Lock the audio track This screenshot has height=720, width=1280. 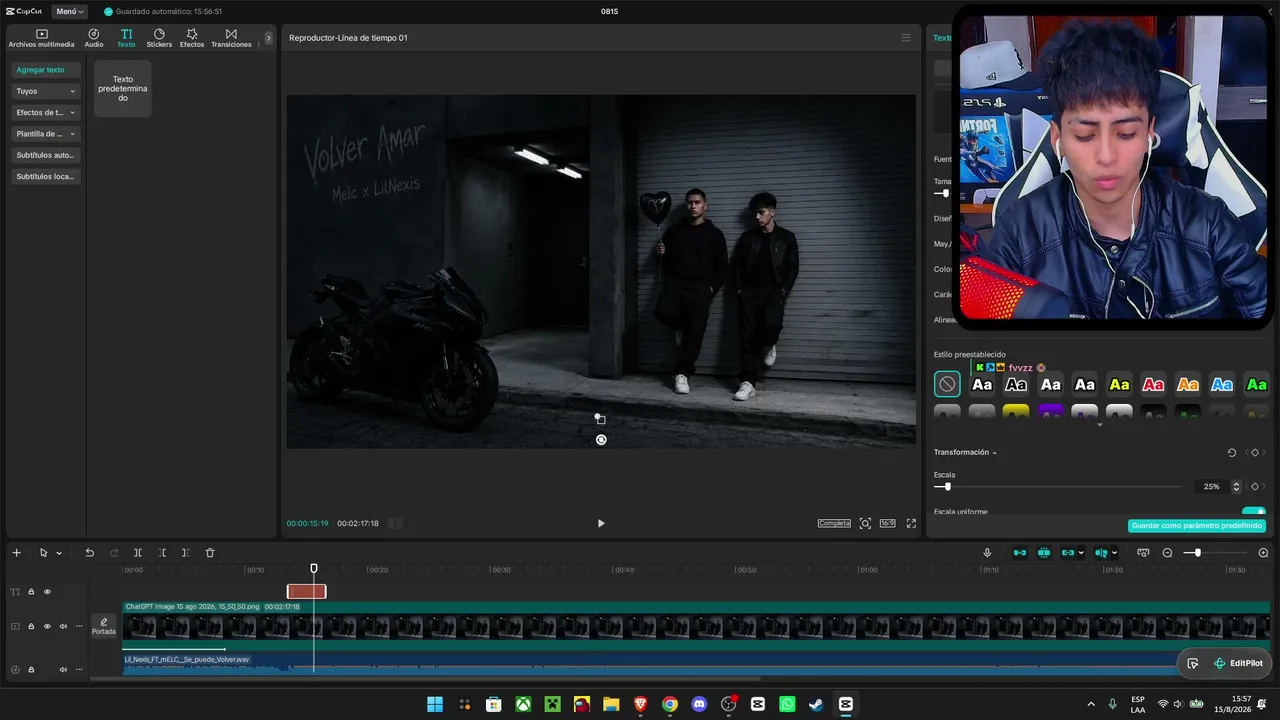[x=31, y=669]
